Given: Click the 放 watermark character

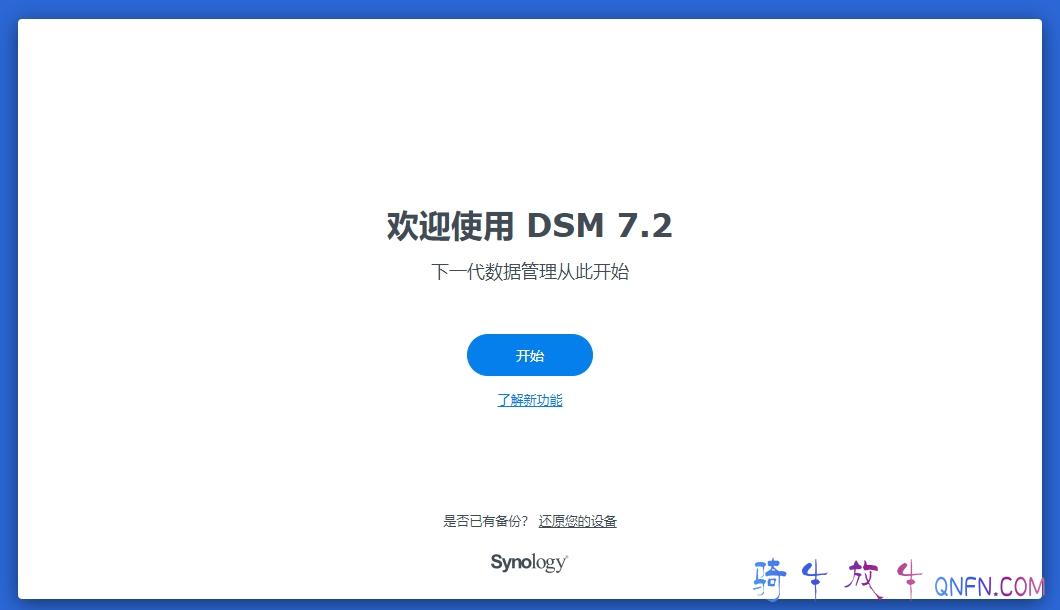Looking at the screenshot, I should (863, 580).
